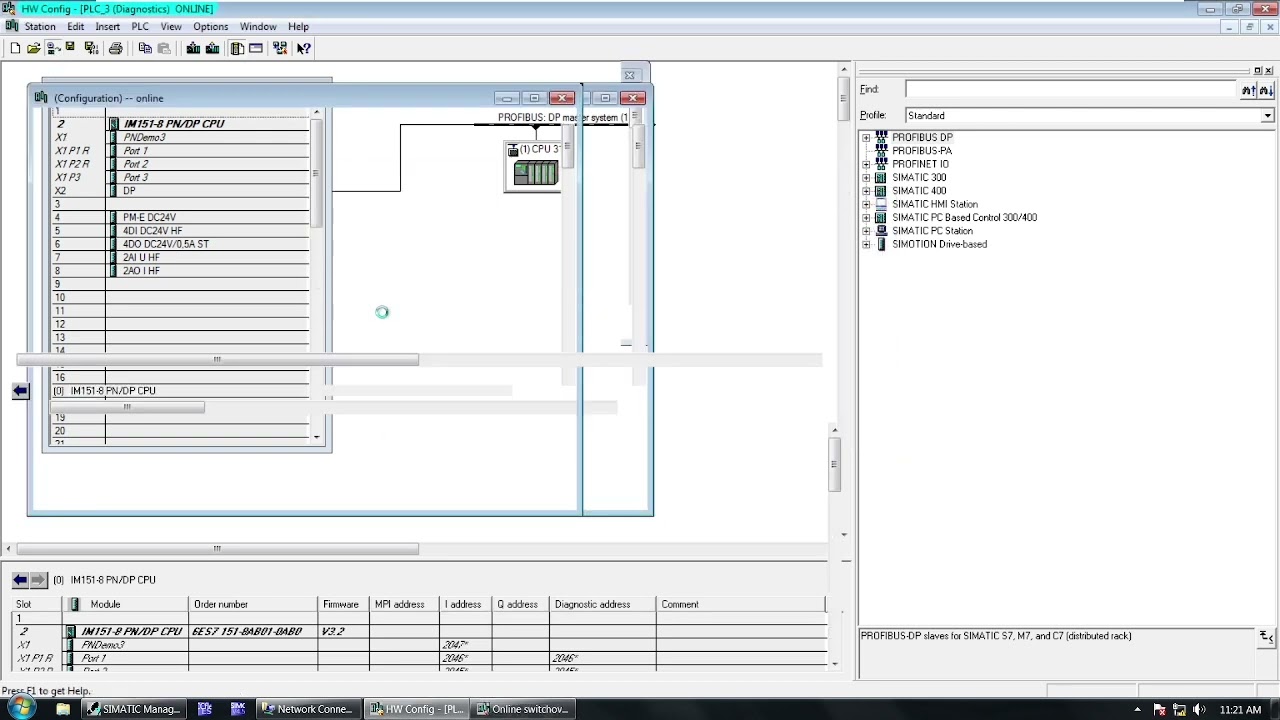Screen dimensions: 1280x720
Task: Expand the SIMATIC 400 catalog node
Action: pyautogui.click(x=866, y=191)
